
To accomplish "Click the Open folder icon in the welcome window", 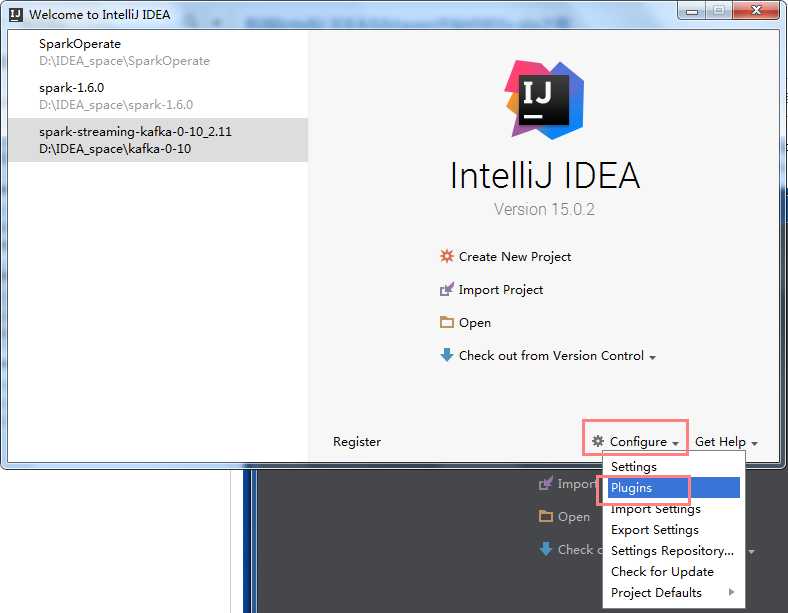I will point(446,322).
